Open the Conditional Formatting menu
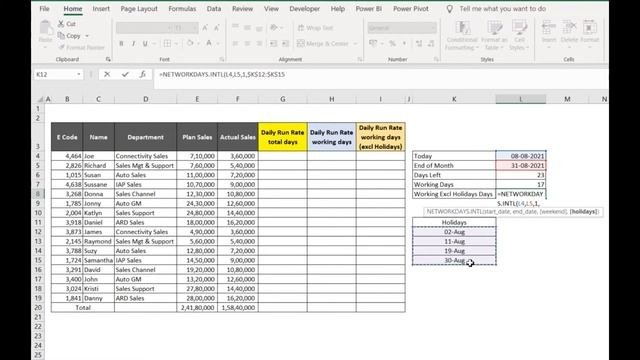 [x=462, y=36]
